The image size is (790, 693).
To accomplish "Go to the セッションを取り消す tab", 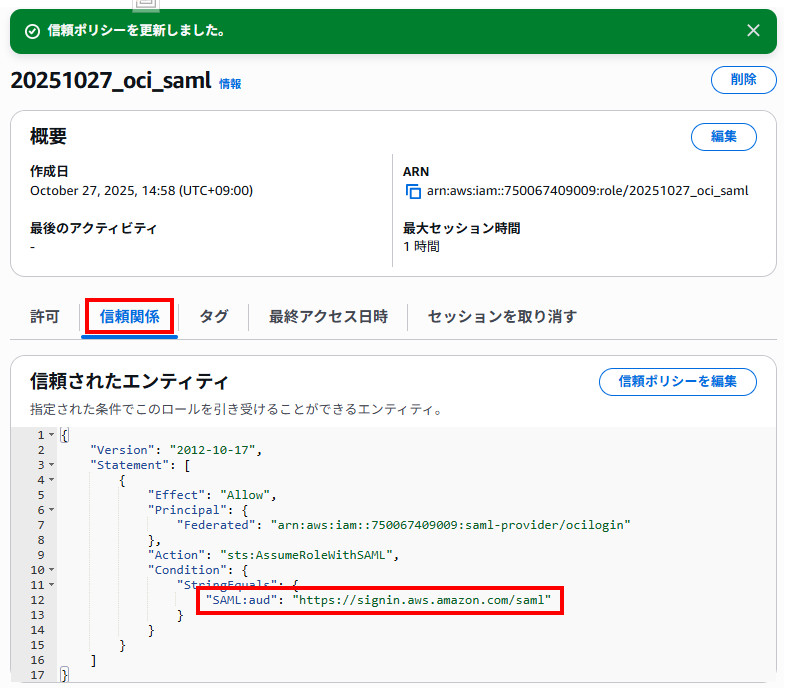I will (x=502, y=317).
